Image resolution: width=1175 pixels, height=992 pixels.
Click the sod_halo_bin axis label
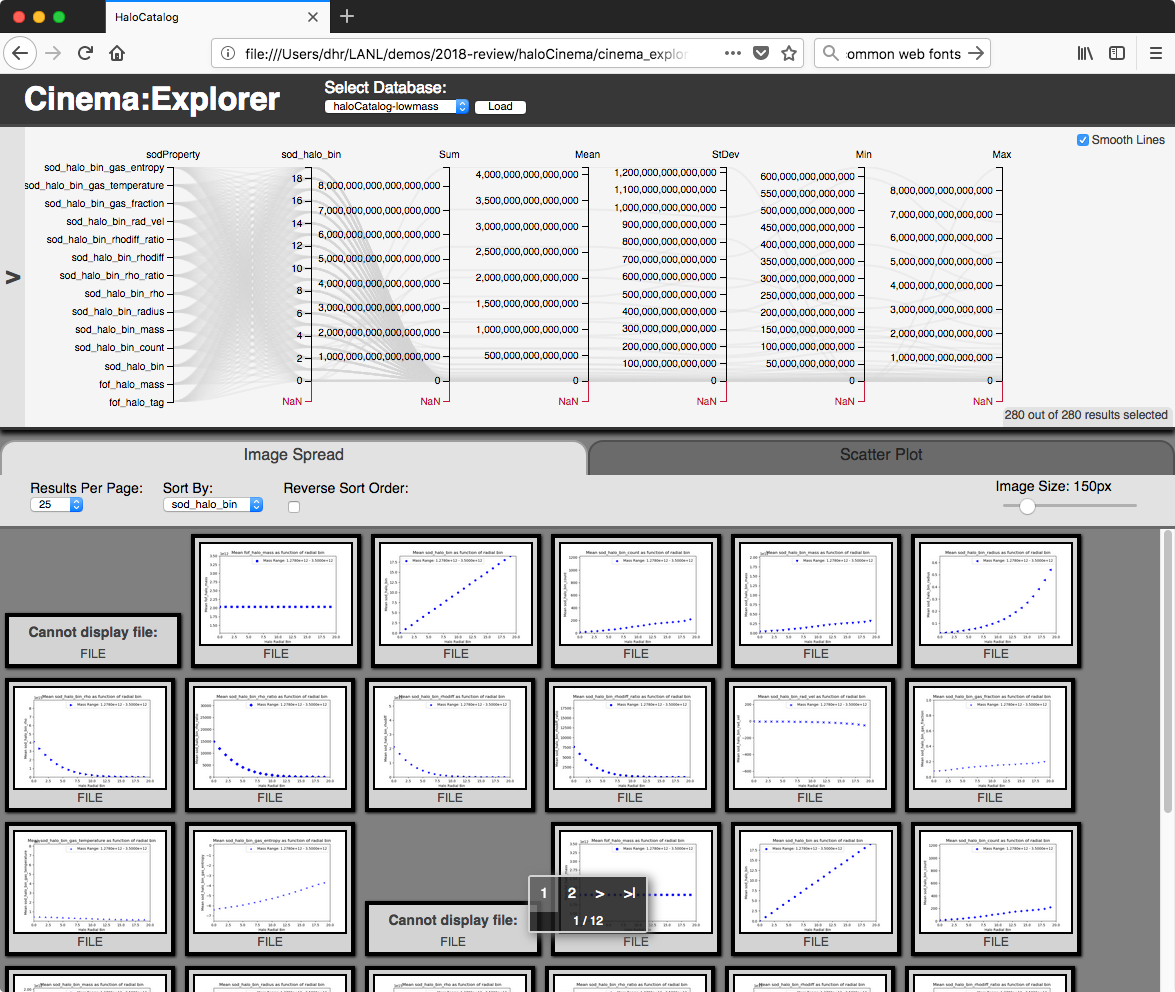pos(311,154)
